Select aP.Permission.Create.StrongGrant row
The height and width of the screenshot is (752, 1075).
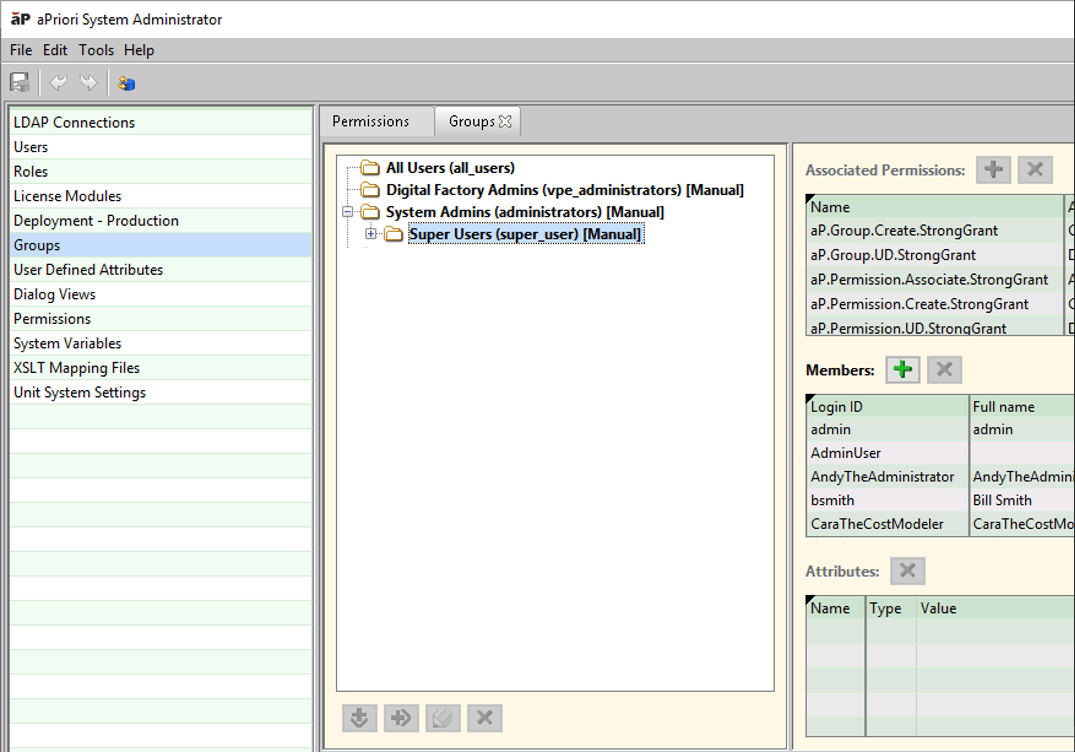pyautogui.click(x=935, y=304)
